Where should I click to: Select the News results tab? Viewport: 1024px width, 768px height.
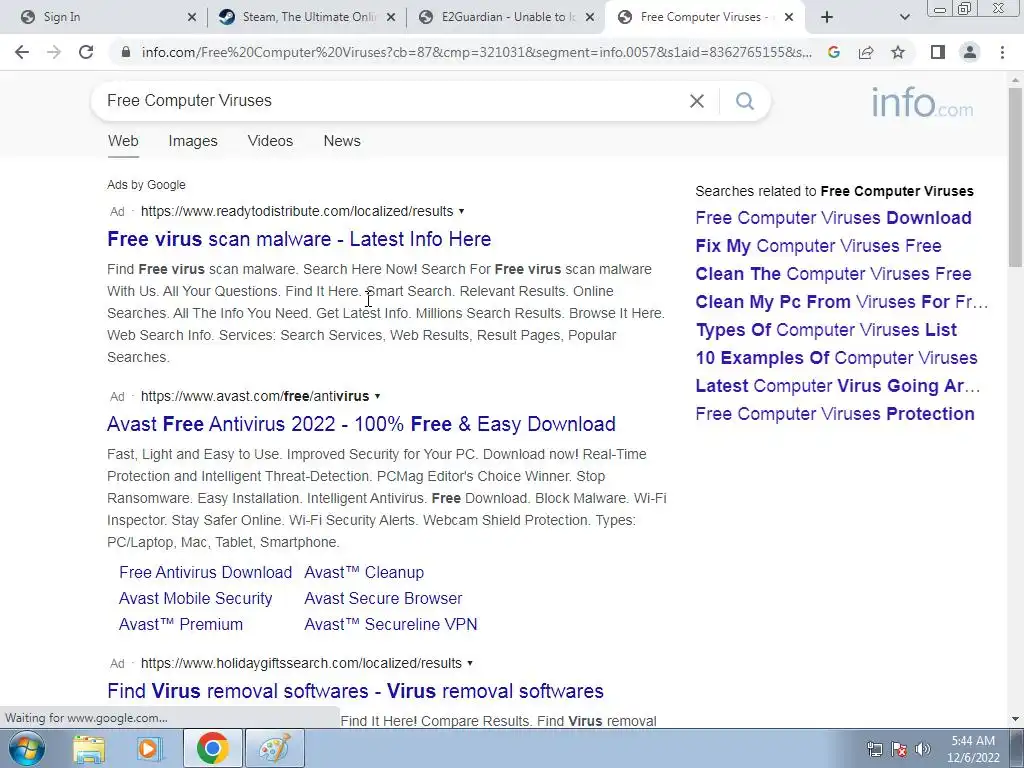(342, 141)
